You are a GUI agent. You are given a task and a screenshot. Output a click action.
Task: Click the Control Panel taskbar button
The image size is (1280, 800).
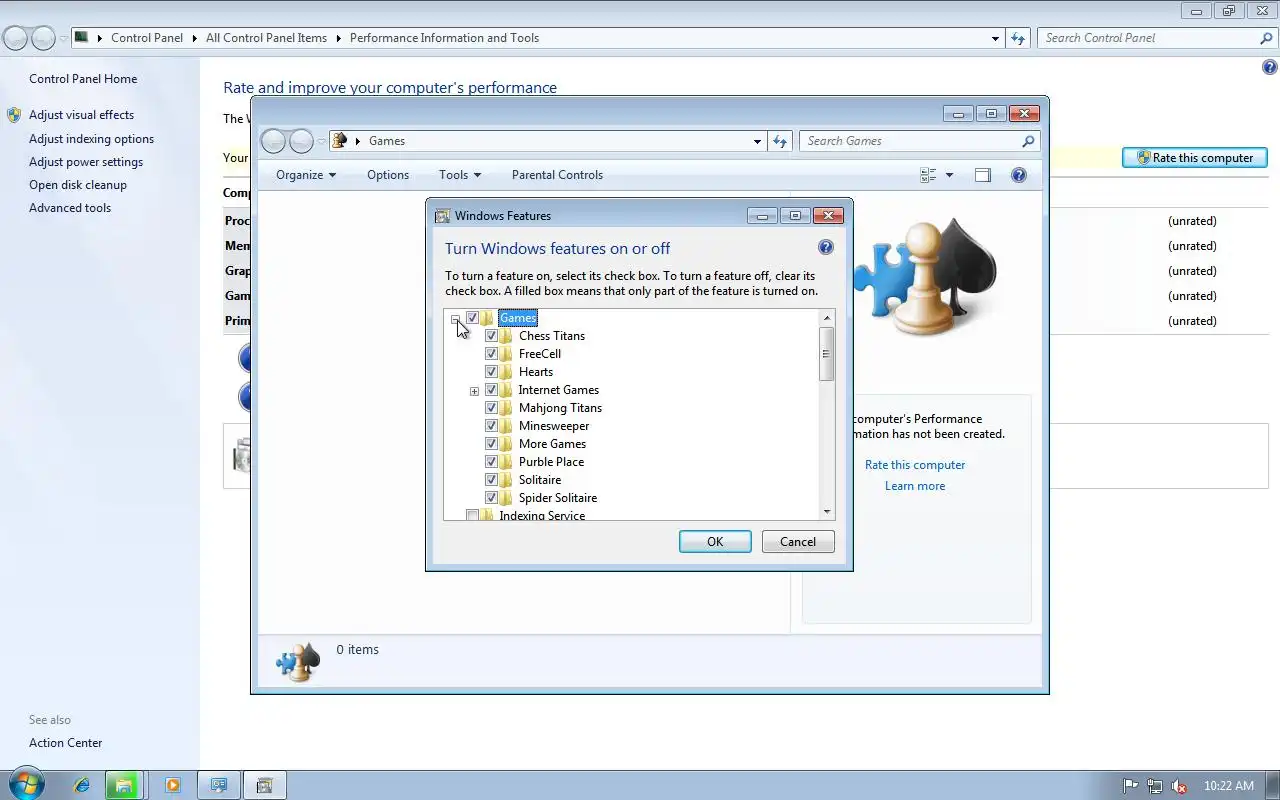point(218,786)
